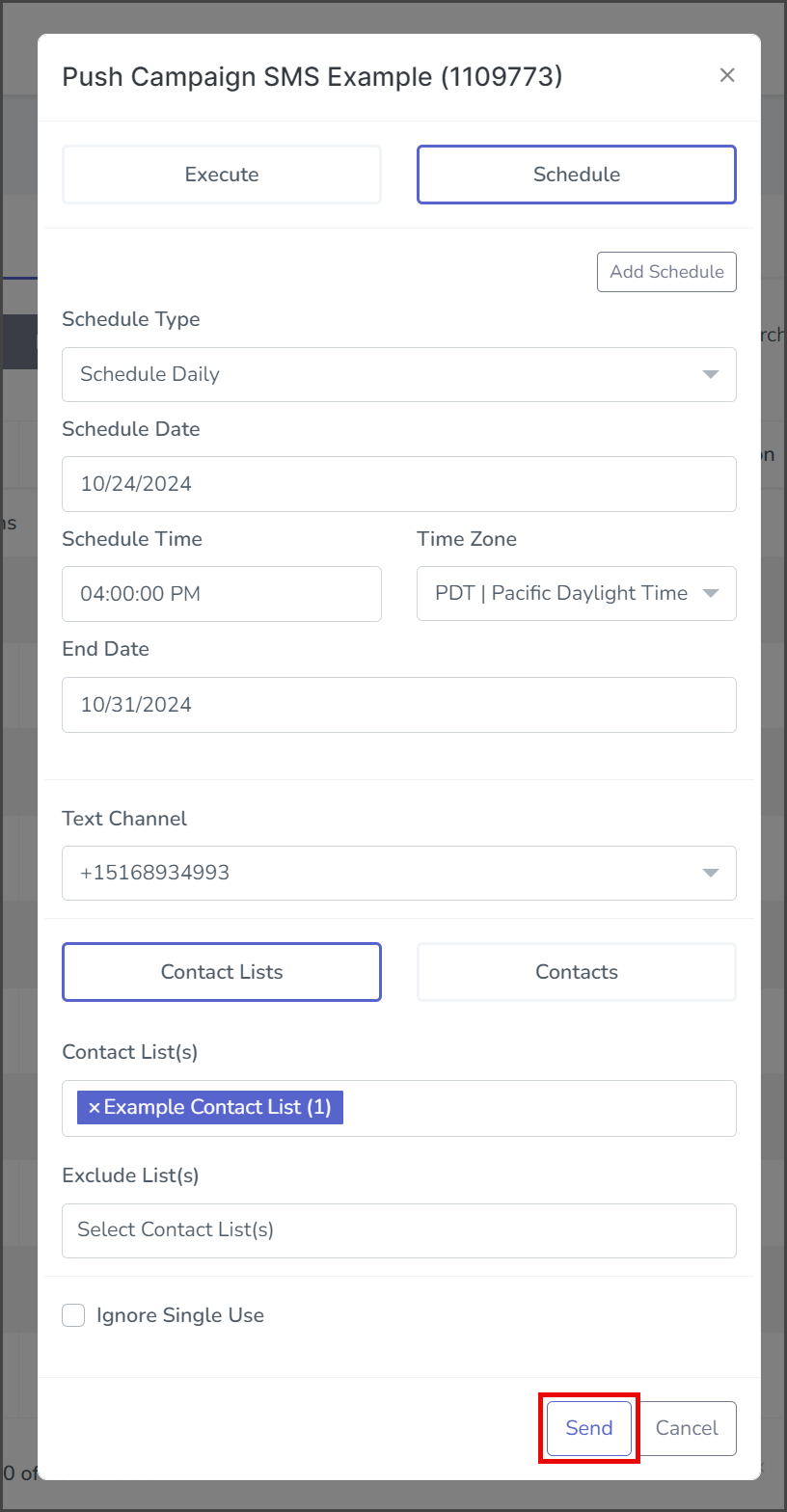Remove Example Contact List tag via x icon
The image size is (787, 1512).
pos(94,1108)
